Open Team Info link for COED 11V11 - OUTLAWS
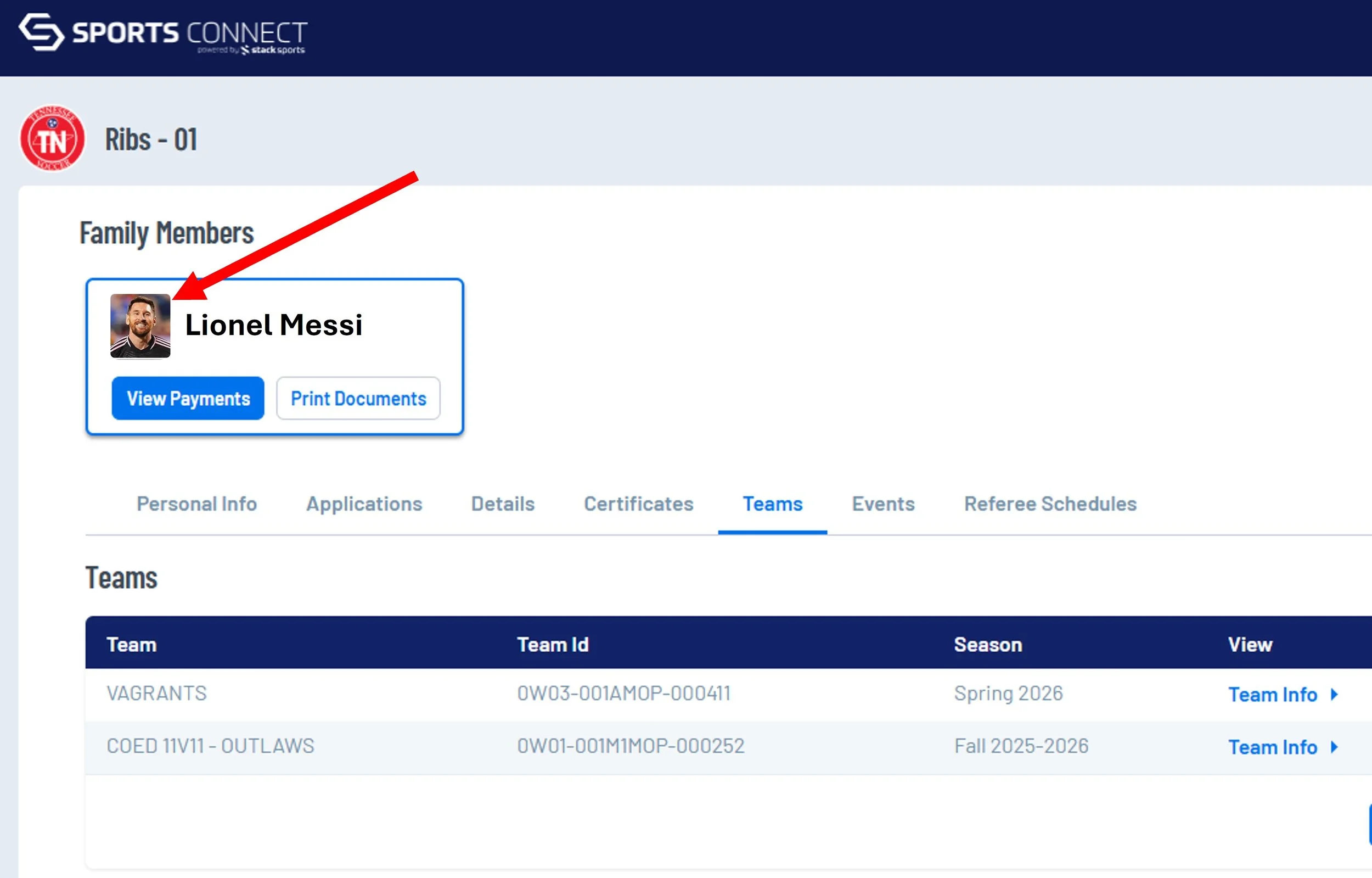Screen dimensions: 1372x878 [1272, 747]
